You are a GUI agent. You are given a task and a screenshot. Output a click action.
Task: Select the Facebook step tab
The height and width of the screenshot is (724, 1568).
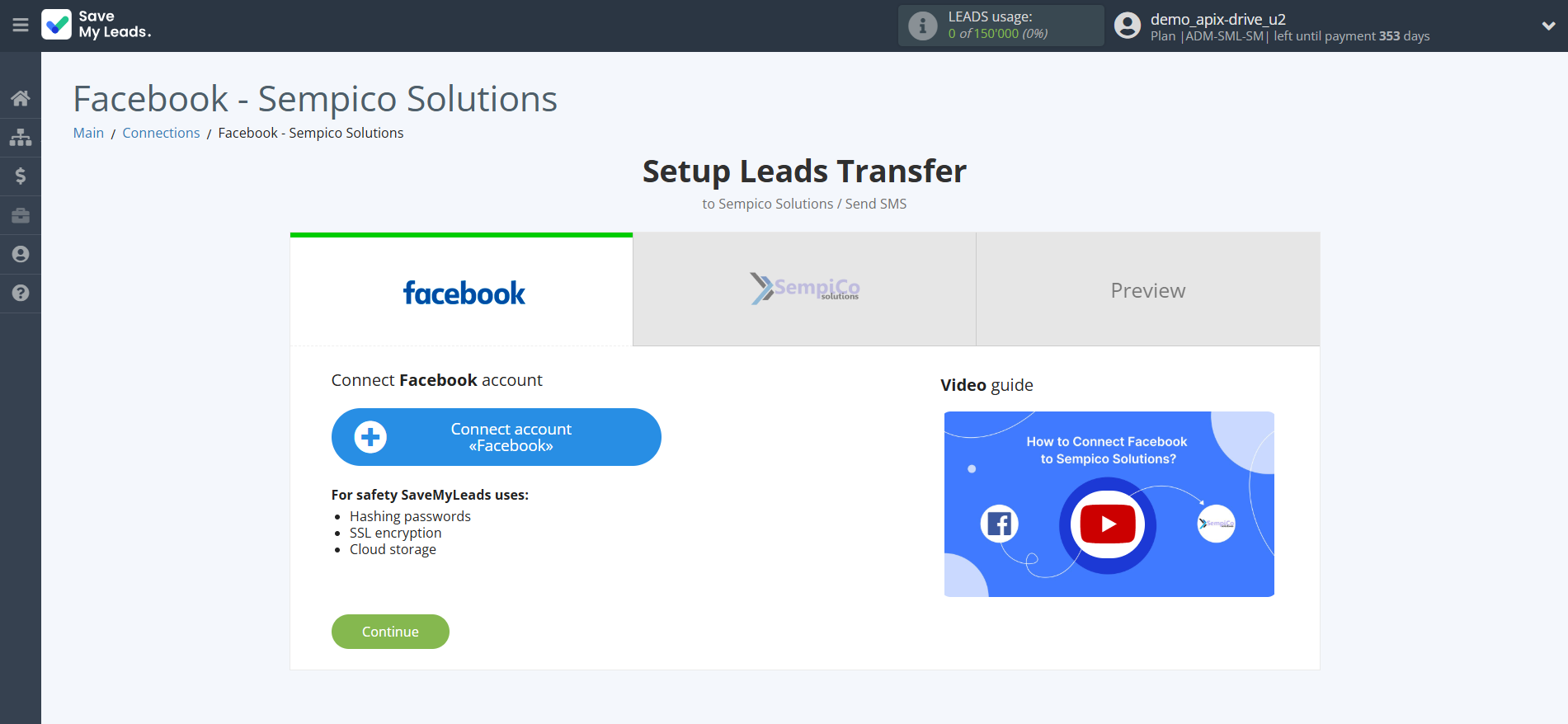[462, 291]
